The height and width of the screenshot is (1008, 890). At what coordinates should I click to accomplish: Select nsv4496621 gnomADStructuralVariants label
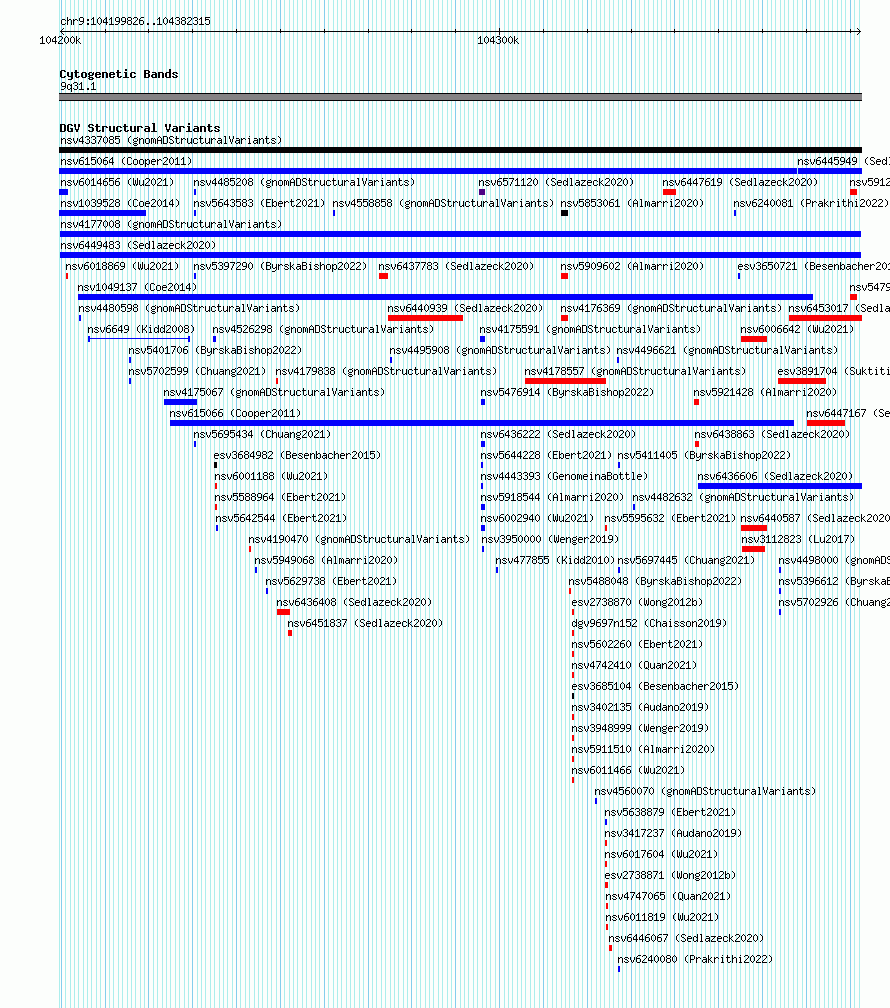[x=727, y=350]
